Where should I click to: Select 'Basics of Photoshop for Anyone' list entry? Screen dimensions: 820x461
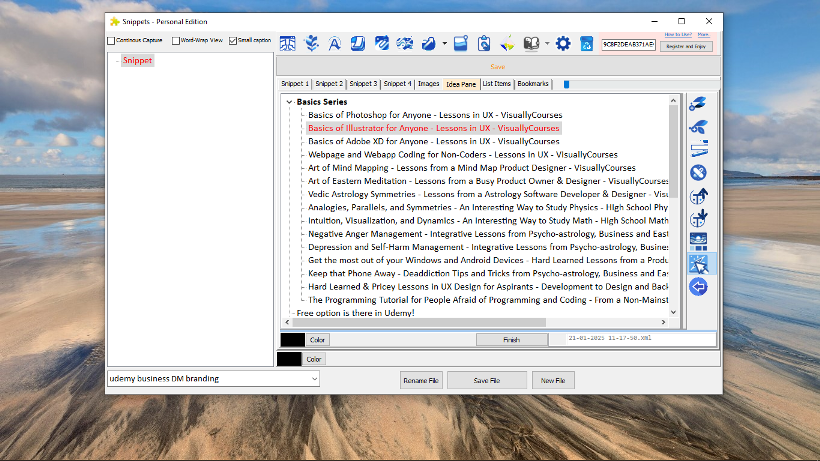[x=434, y=115]
